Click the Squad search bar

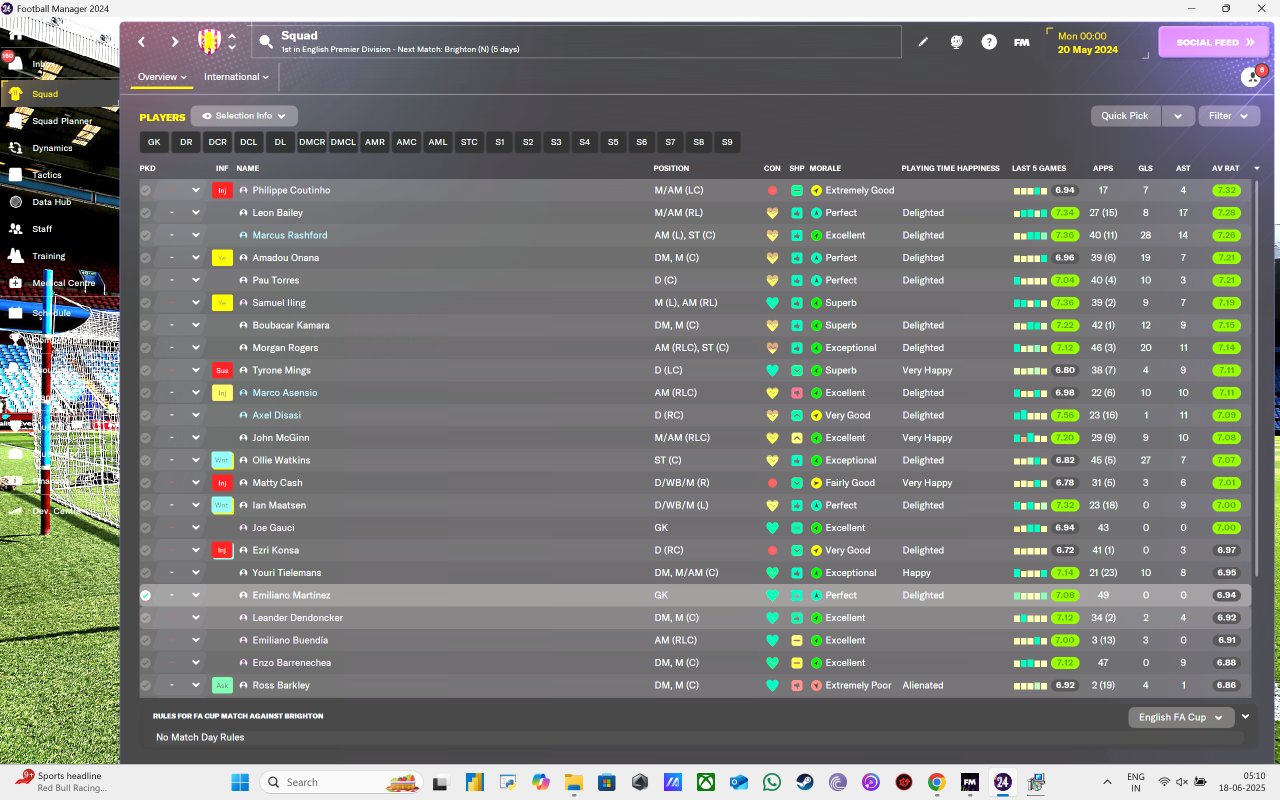pyautogui.click(x=577, y=42)
